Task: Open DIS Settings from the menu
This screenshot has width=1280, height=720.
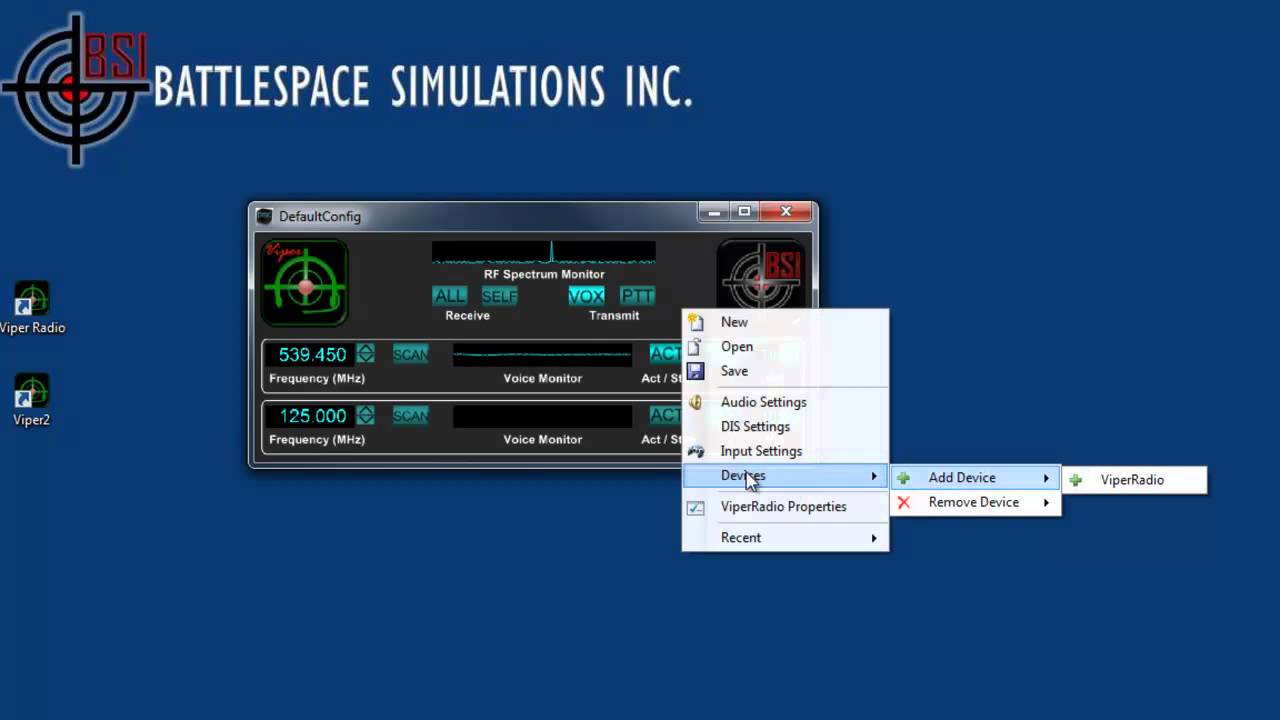Action: (x=785, y=426)
